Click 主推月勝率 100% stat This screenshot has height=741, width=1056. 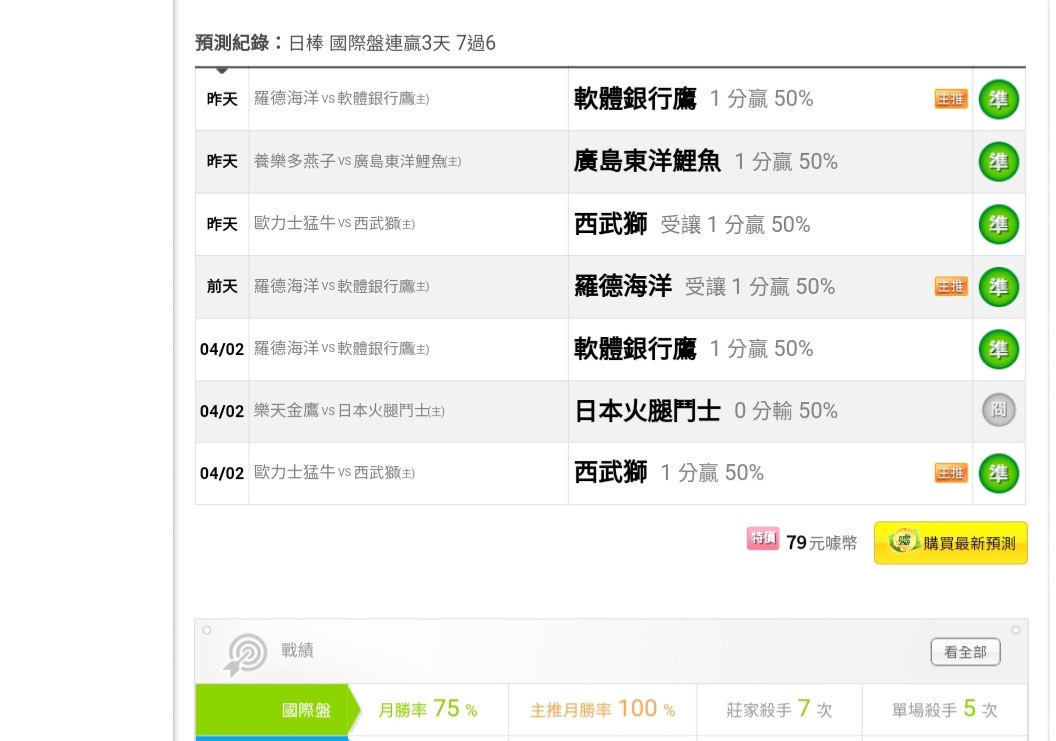coord(603,709)
